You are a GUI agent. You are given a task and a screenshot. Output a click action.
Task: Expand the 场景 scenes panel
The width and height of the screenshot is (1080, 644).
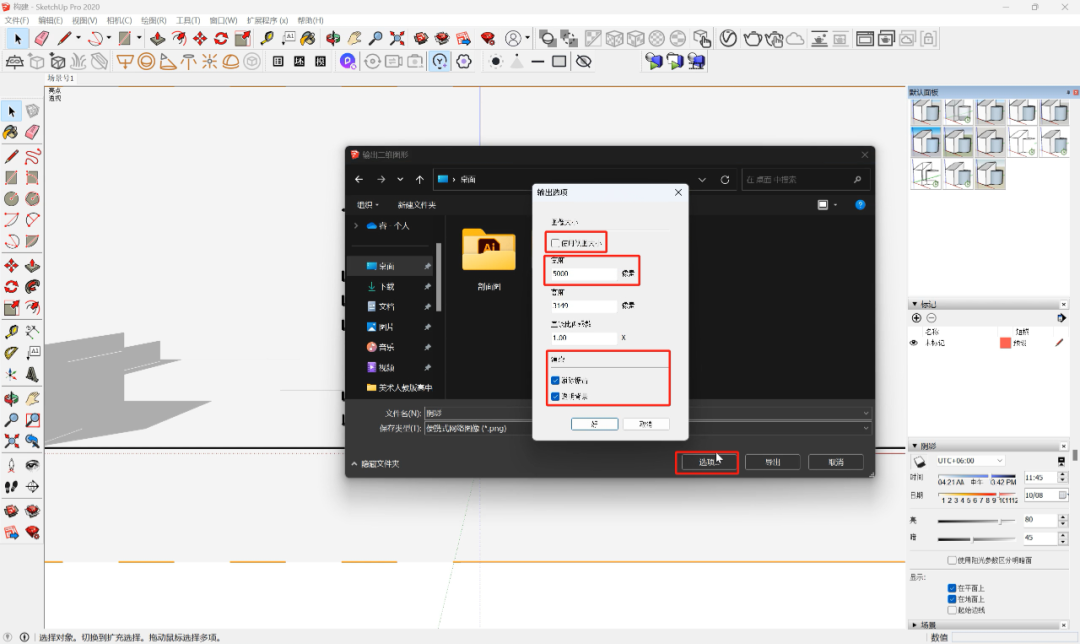pos(915,625)
